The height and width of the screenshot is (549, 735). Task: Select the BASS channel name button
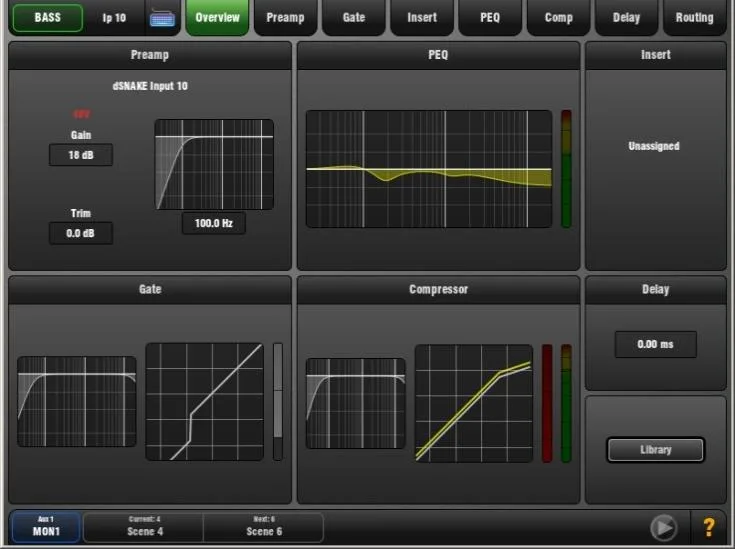tap(48, 18)
